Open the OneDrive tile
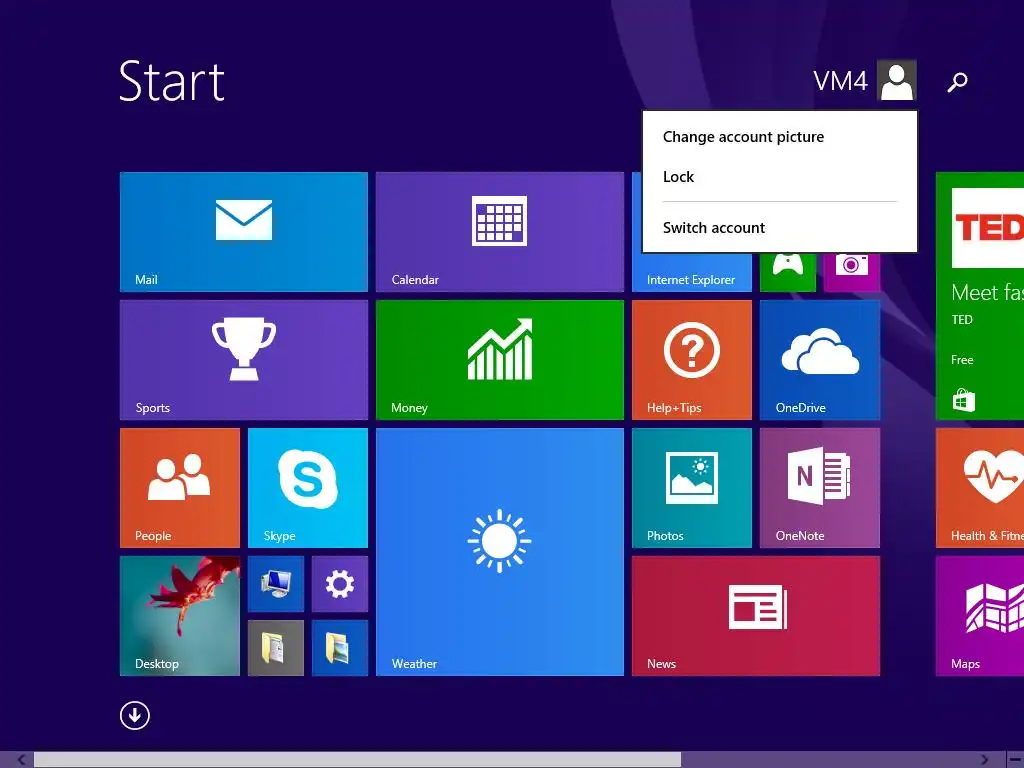Viewport: 1024px width, 768px height. click(x=820, y=360)
